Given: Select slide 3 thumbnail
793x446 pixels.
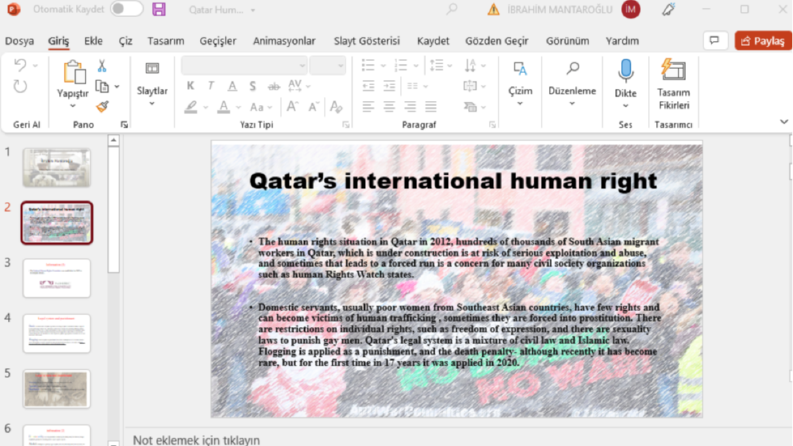Looking at the screenshot, I should [57, 278].
